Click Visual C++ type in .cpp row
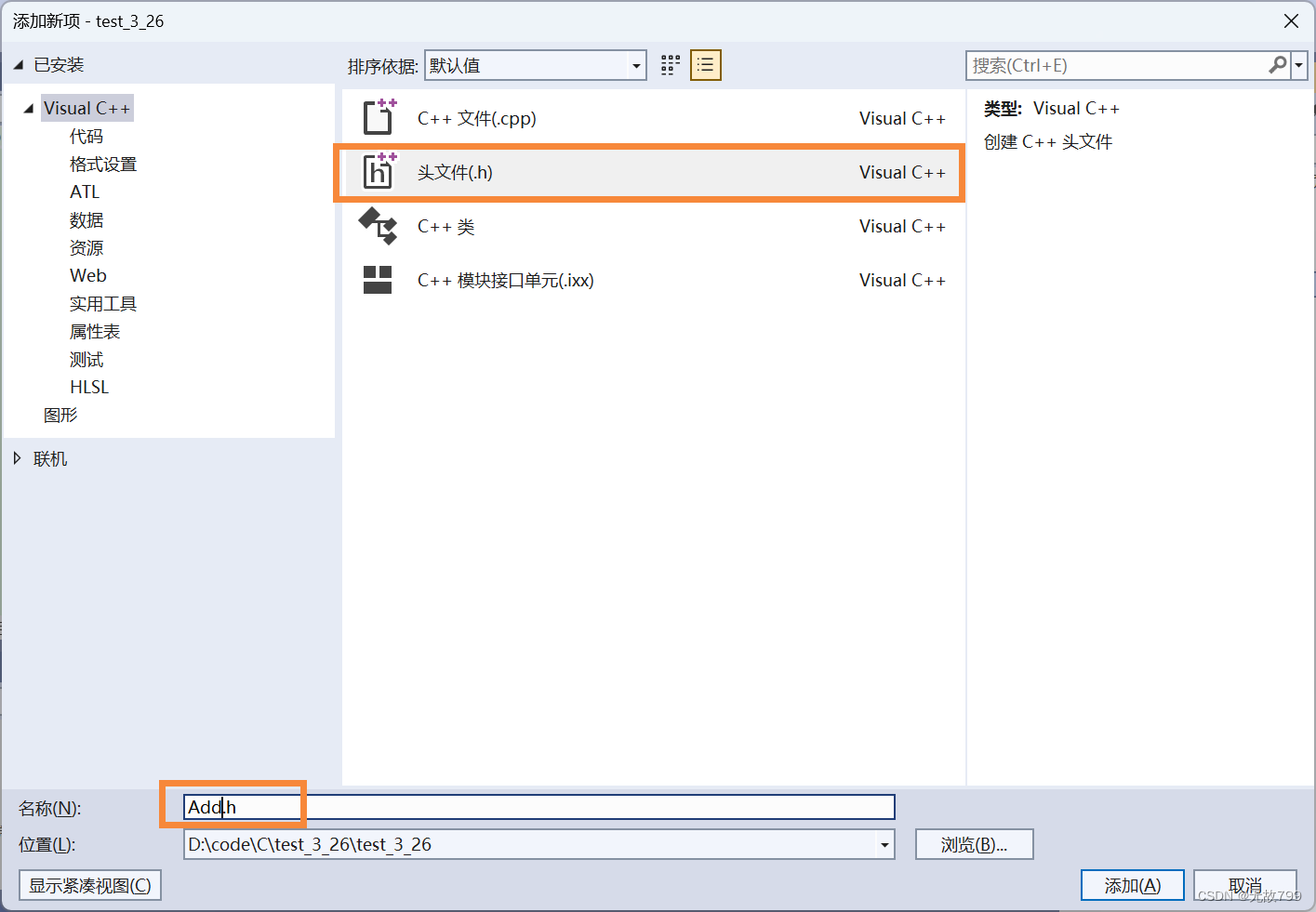The width and height of the screenshot is (1316, 912). [x=902, y=118]
